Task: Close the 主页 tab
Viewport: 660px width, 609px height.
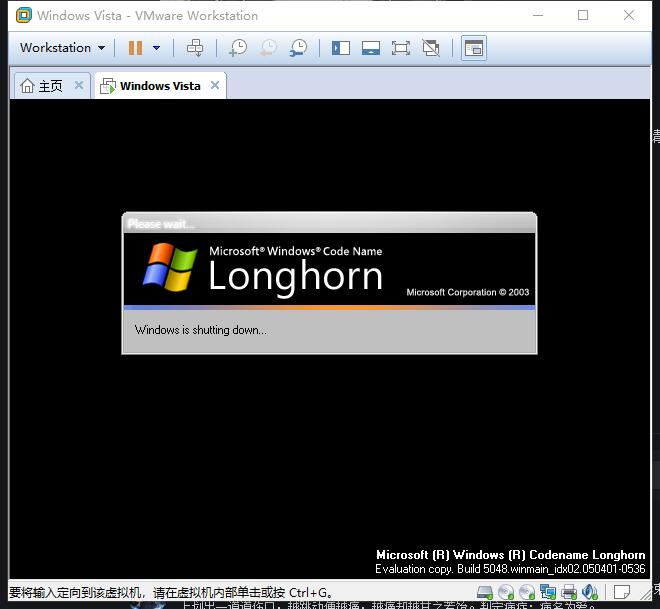Action: click(79, 85)
